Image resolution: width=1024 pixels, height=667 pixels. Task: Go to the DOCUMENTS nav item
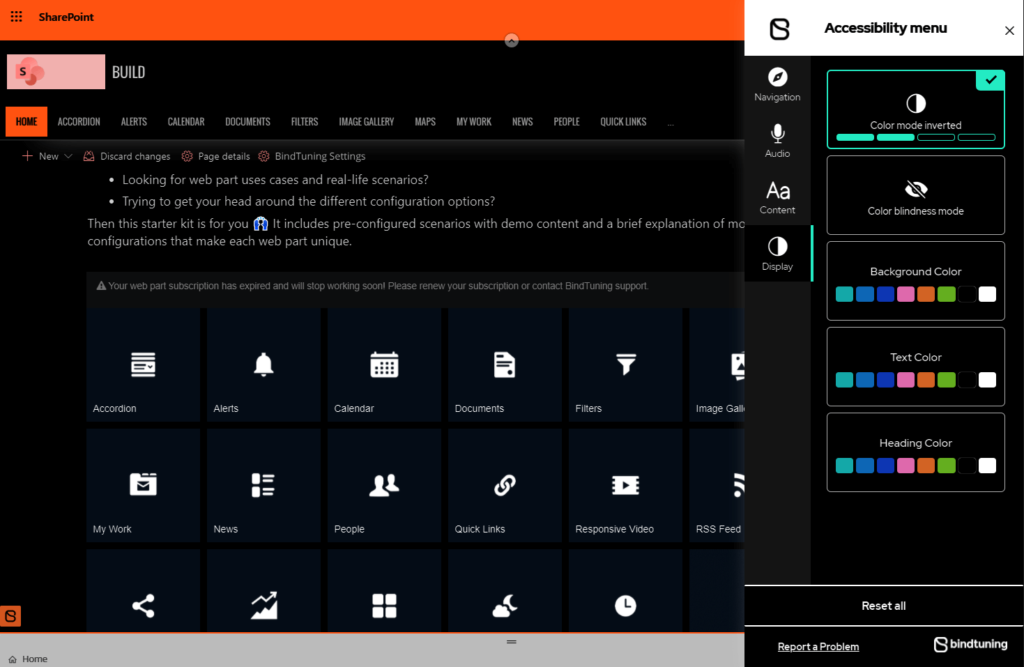click(x=248, y=122)
